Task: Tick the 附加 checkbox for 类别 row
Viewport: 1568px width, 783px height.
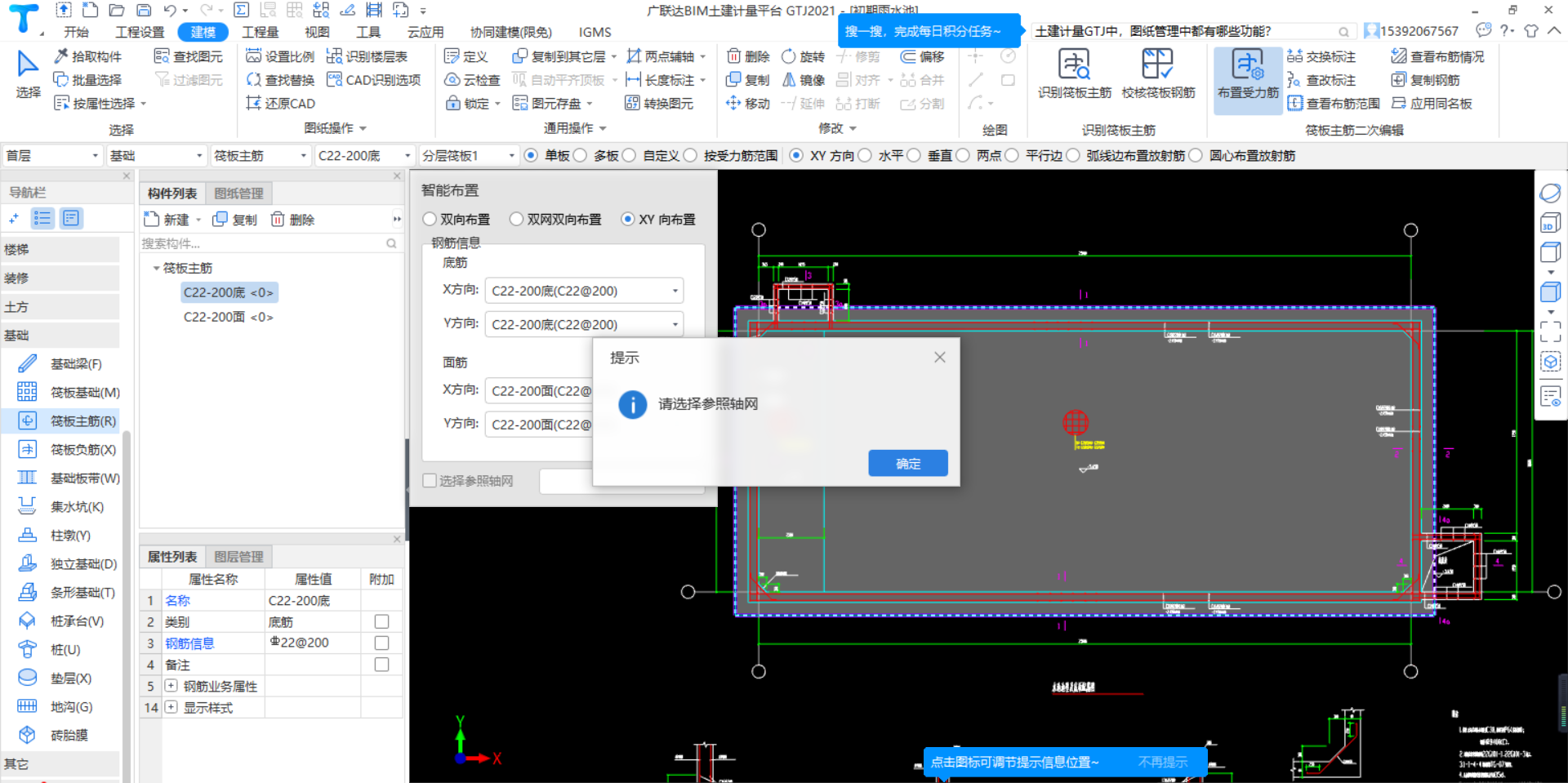Action: pos(381,621)
